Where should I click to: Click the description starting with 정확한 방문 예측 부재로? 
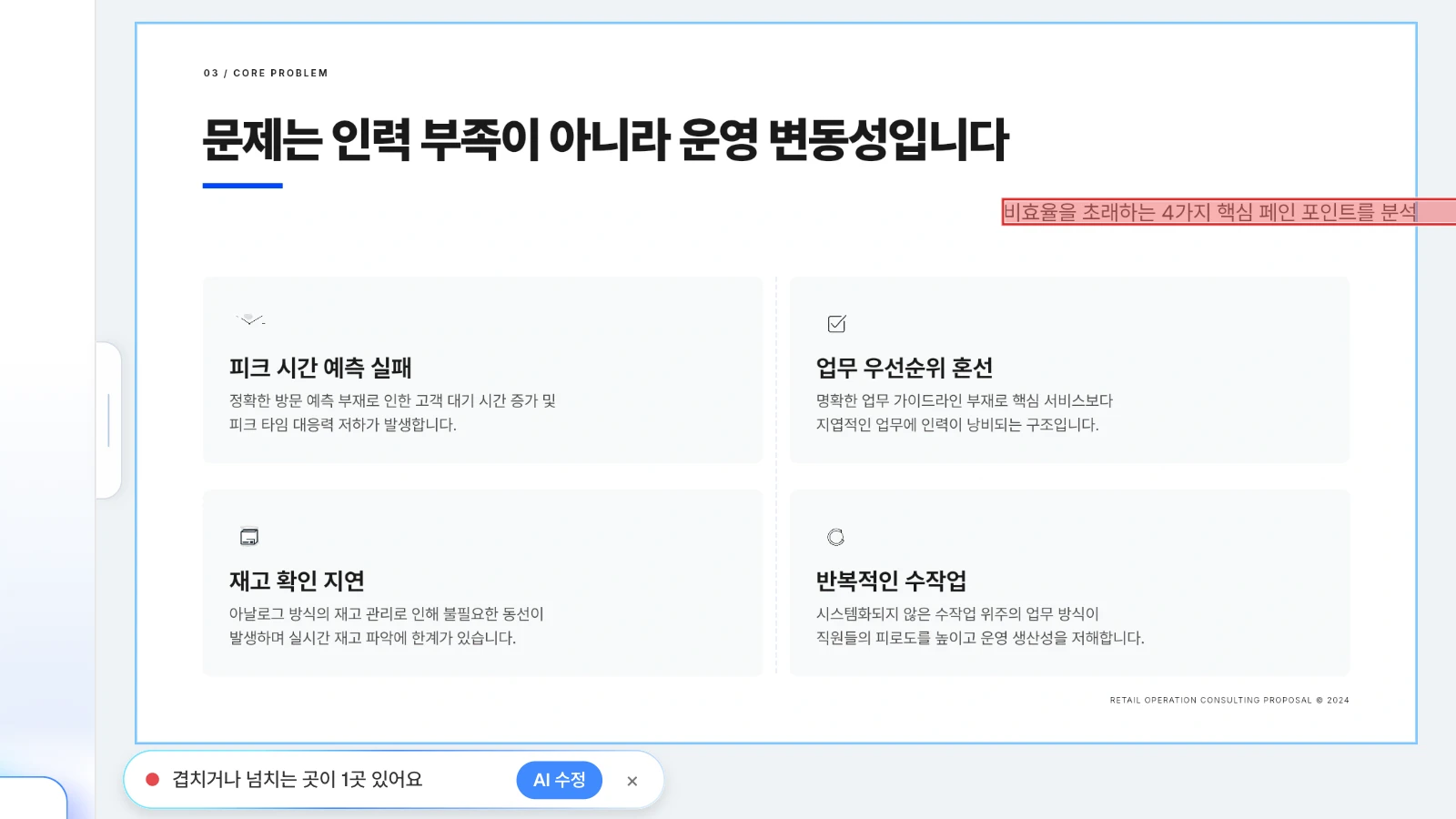pyautogui.click(x=392, y=412)
